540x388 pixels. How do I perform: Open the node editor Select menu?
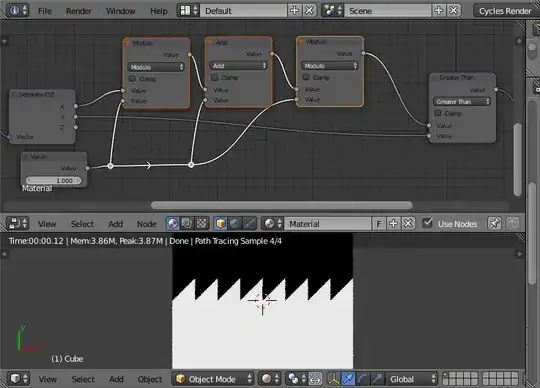(x=82, y=224)
